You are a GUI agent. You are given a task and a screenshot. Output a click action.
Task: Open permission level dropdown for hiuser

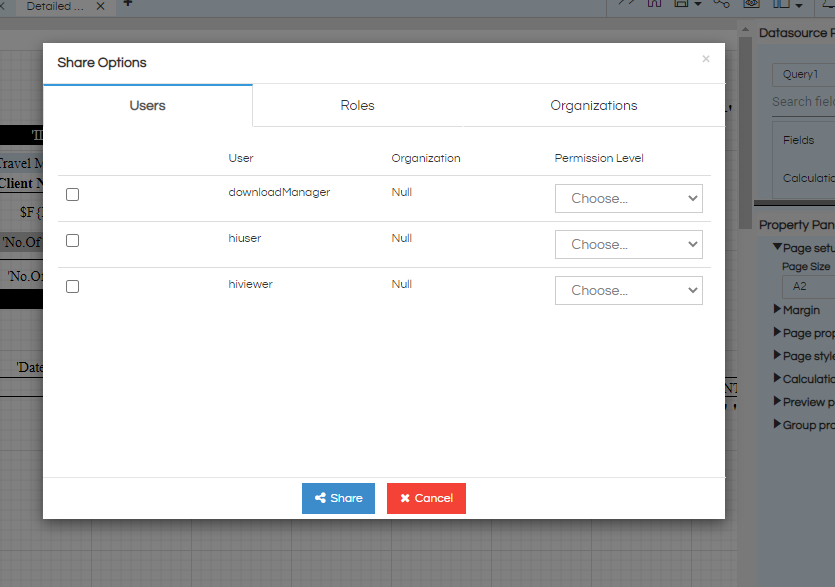point(629,244)
